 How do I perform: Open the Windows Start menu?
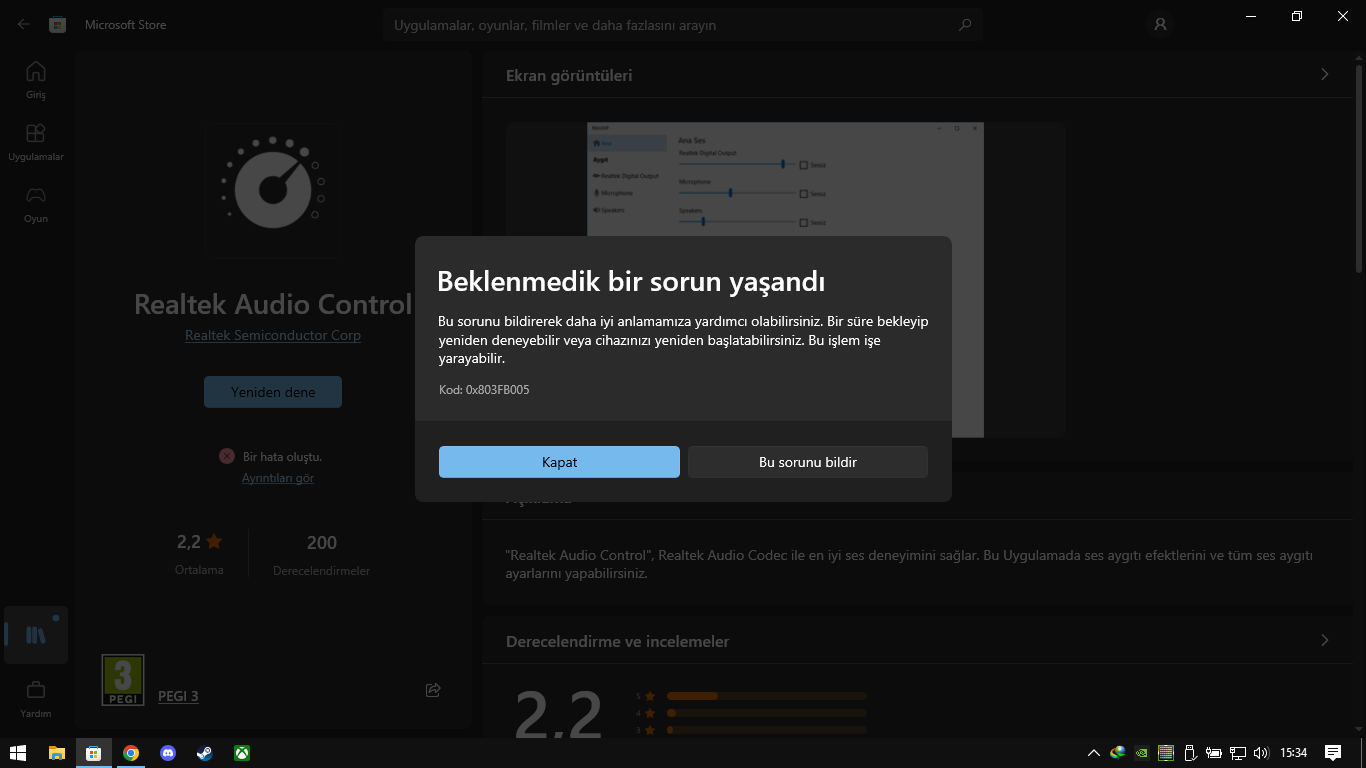click(18, 753)
